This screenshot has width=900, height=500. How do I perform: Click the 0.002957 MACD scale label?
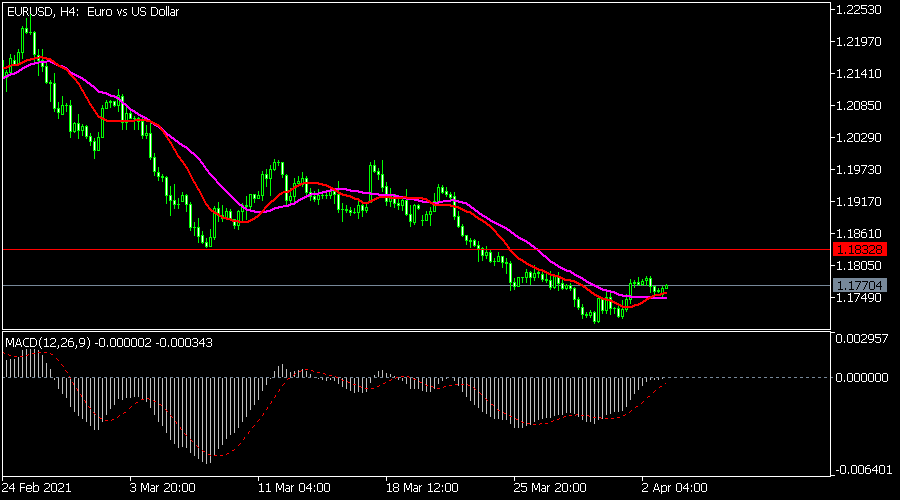pos(861,340)
